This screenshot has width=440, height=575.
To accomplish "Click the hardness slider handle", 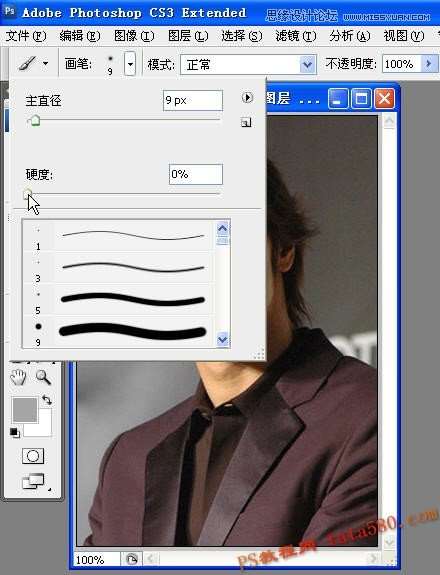I will (28, 194).
